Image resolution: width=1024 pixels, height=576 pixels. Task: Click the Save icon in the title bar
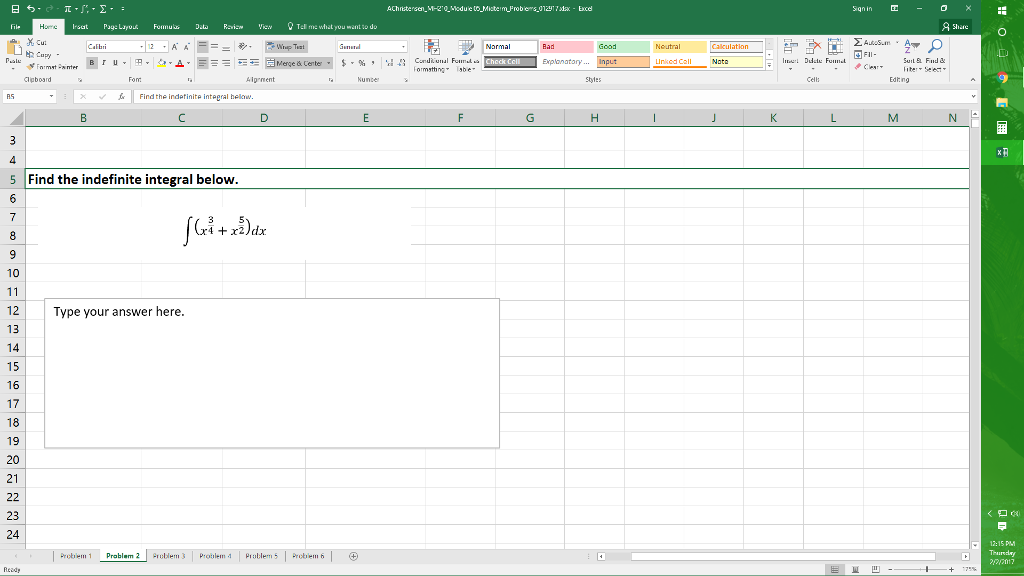pos(10,10)
